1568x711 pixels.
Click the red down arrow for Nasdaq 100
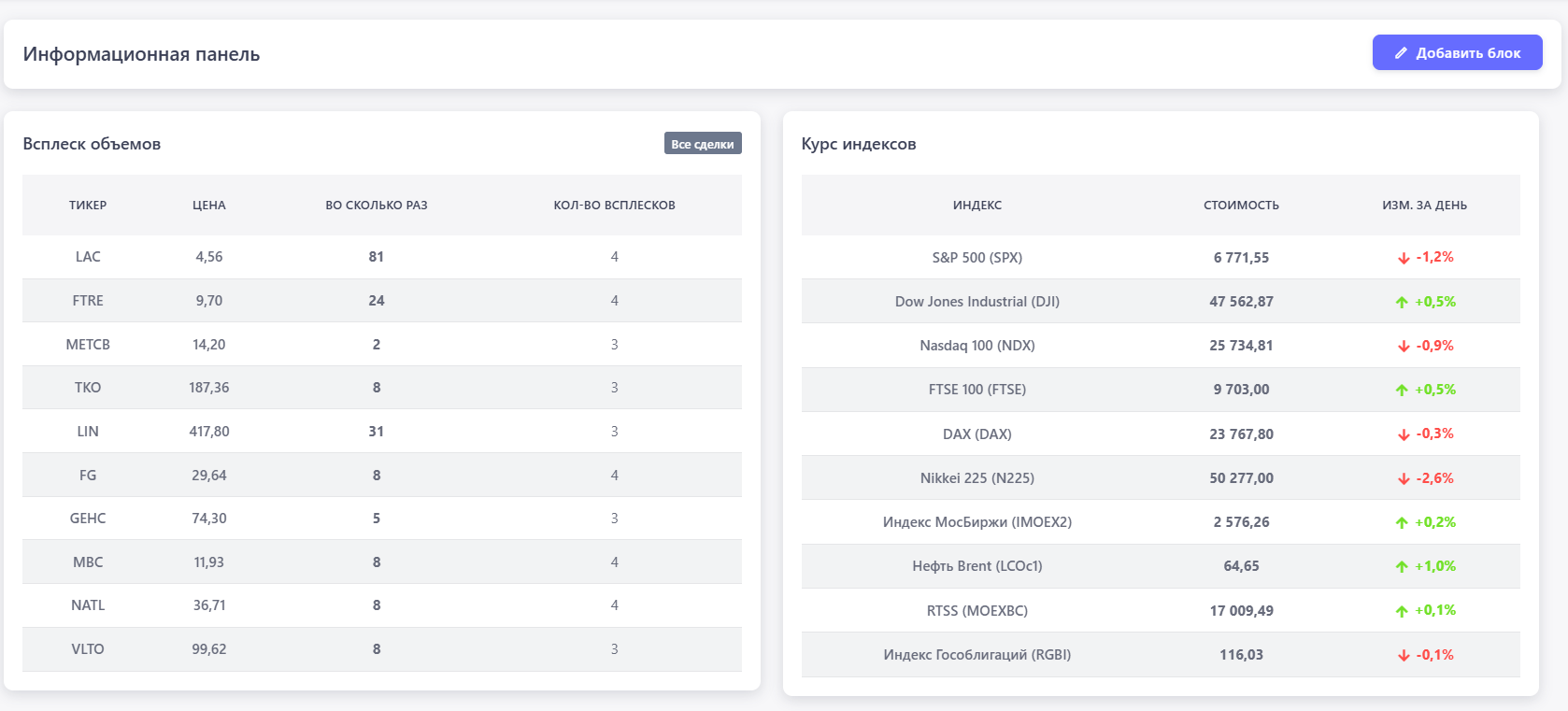tap(1404, 347)
